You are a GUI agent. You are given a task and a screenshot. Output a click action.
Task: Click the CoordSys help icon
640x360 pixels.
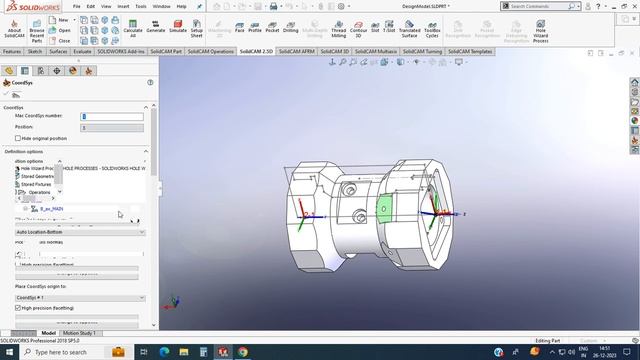pos(150,82)
